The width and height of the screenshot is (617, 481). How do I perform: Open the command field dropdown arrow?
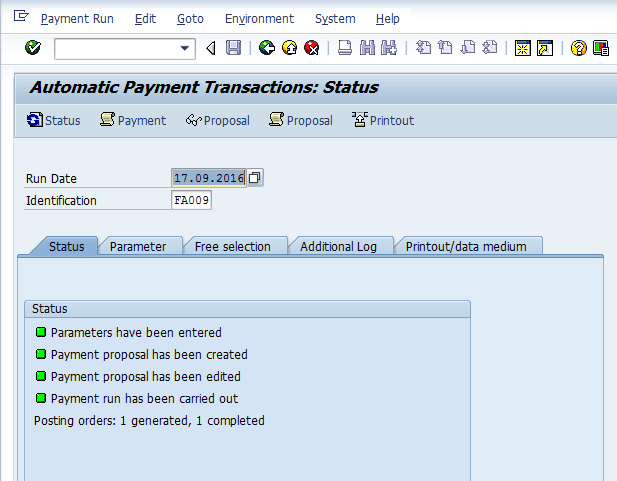tap(184, 48)
